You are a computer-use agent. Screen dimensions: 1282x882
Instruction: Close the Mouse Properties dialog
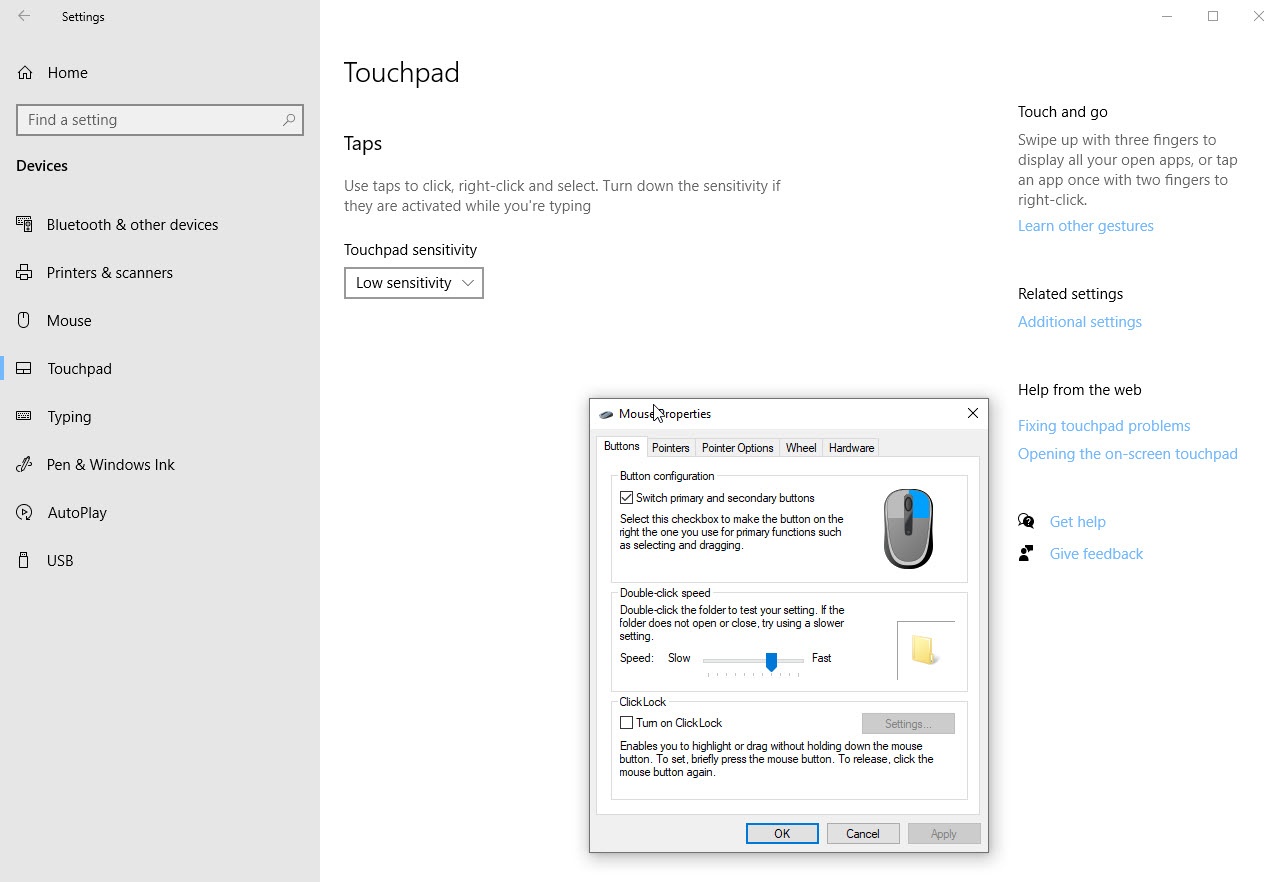pyautogui.click(x=973, y=413)
